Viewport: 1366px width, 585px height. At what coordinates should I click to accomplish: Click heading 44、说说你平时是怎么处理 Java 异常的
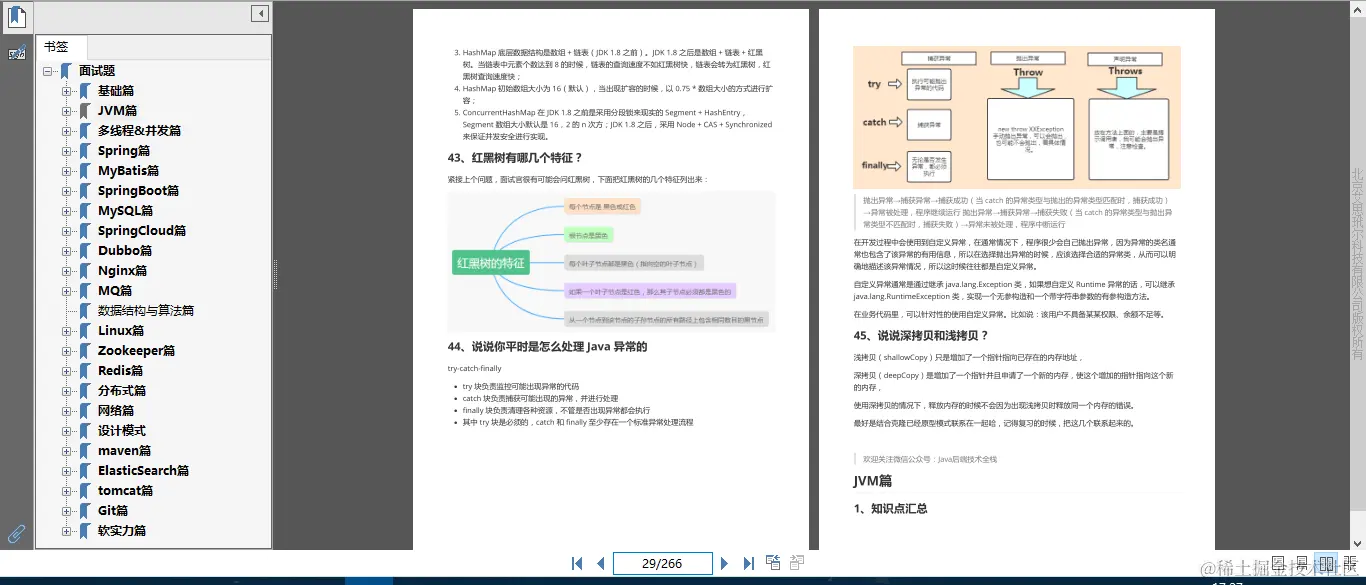tap(547, 347)
